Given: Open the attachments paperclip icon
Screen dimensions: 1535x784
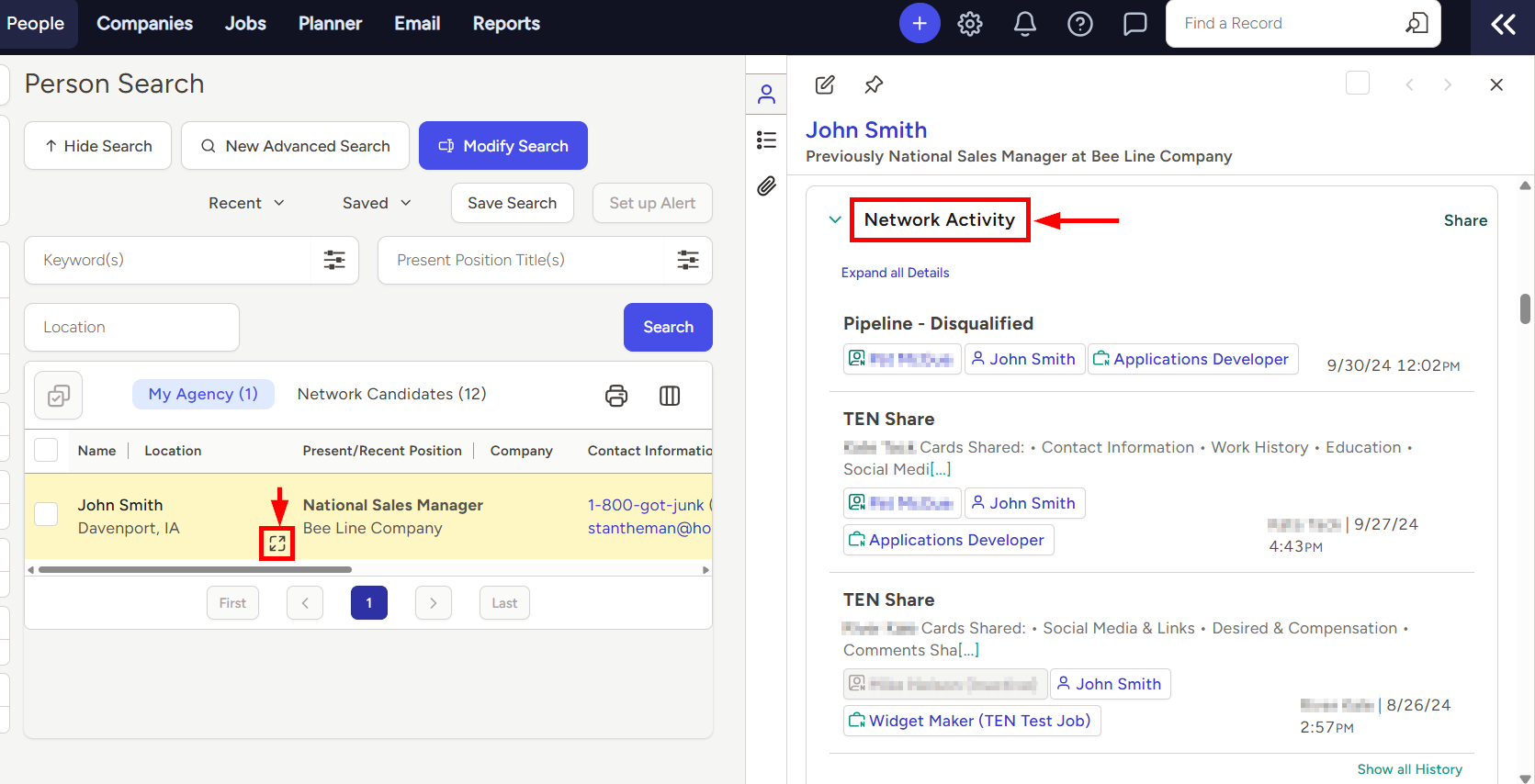Looking at the screenshot, I should tap(766, 186).
